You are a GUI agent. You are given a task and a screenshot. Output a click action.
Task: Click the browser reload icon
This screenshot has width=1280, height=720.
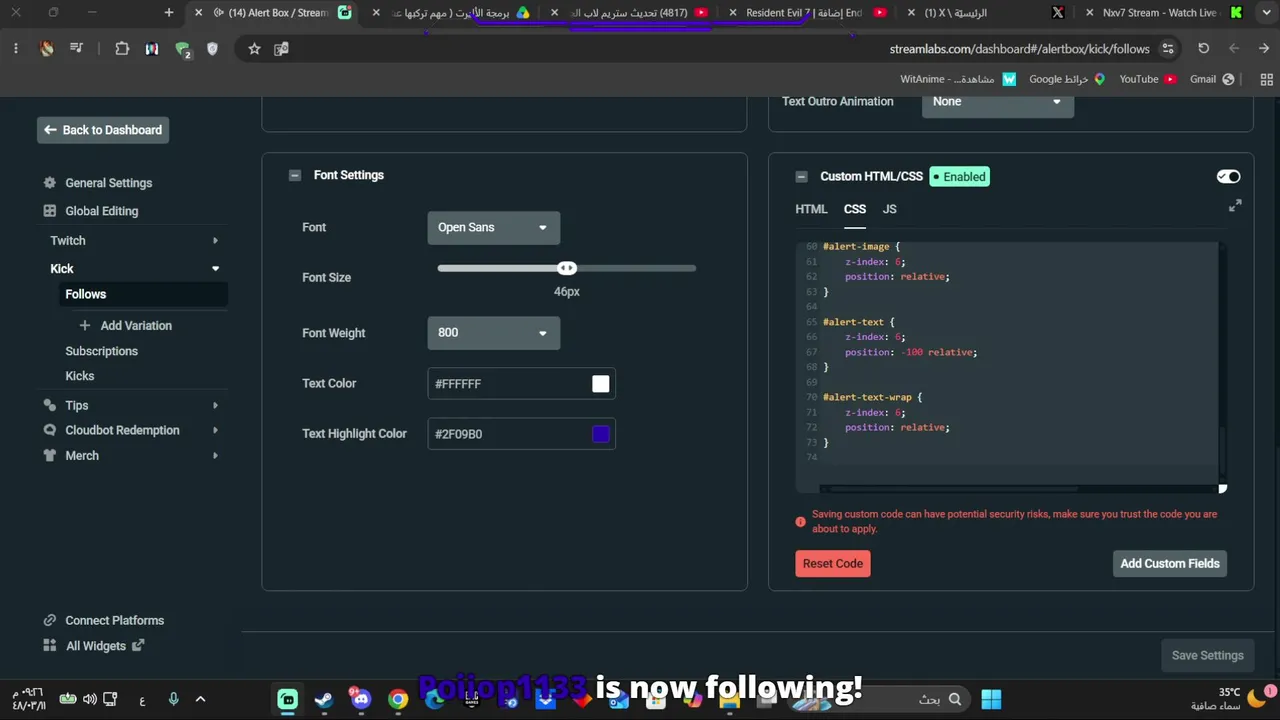[1204, 49]
